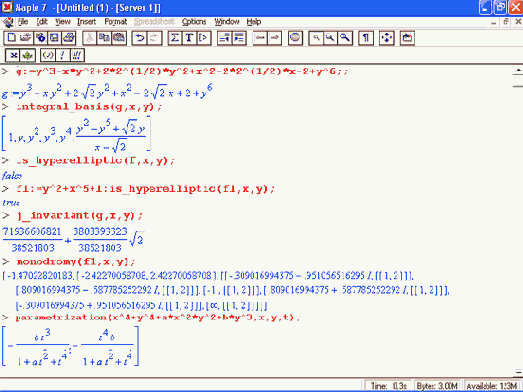
Task: Click the outdent section toolbar icon
Action: (224, 38)
